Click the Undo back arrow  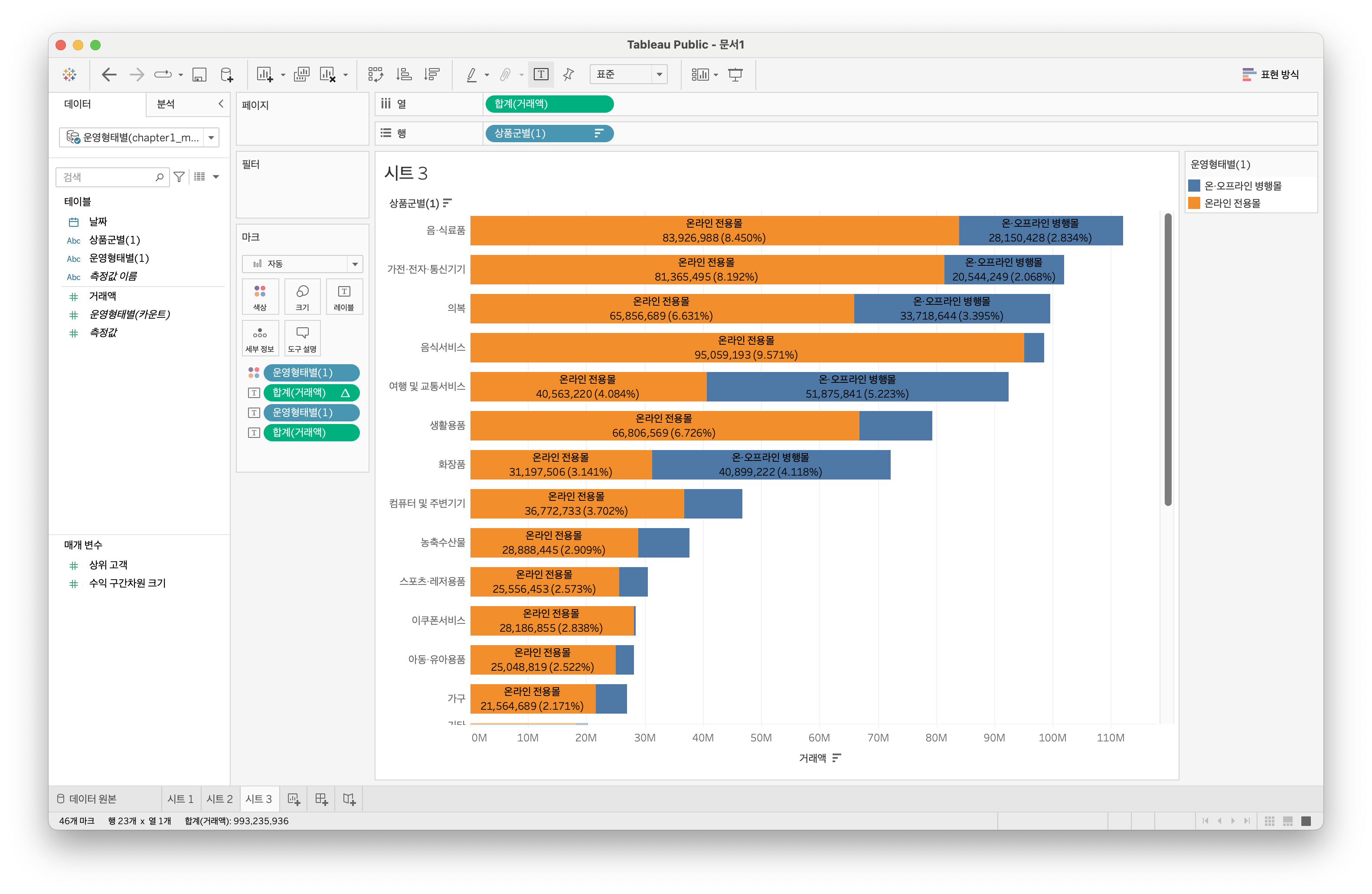click(108, 75)
